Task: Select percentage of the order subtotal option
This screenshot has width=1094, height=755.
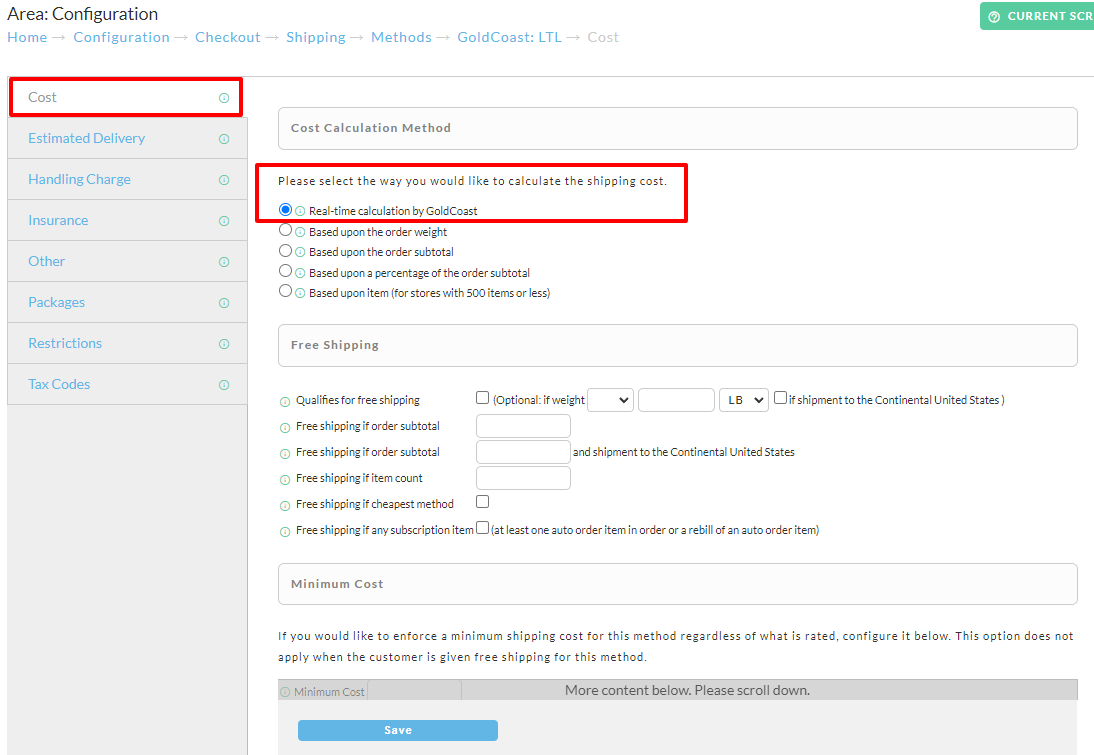Action: coord(285,270)
